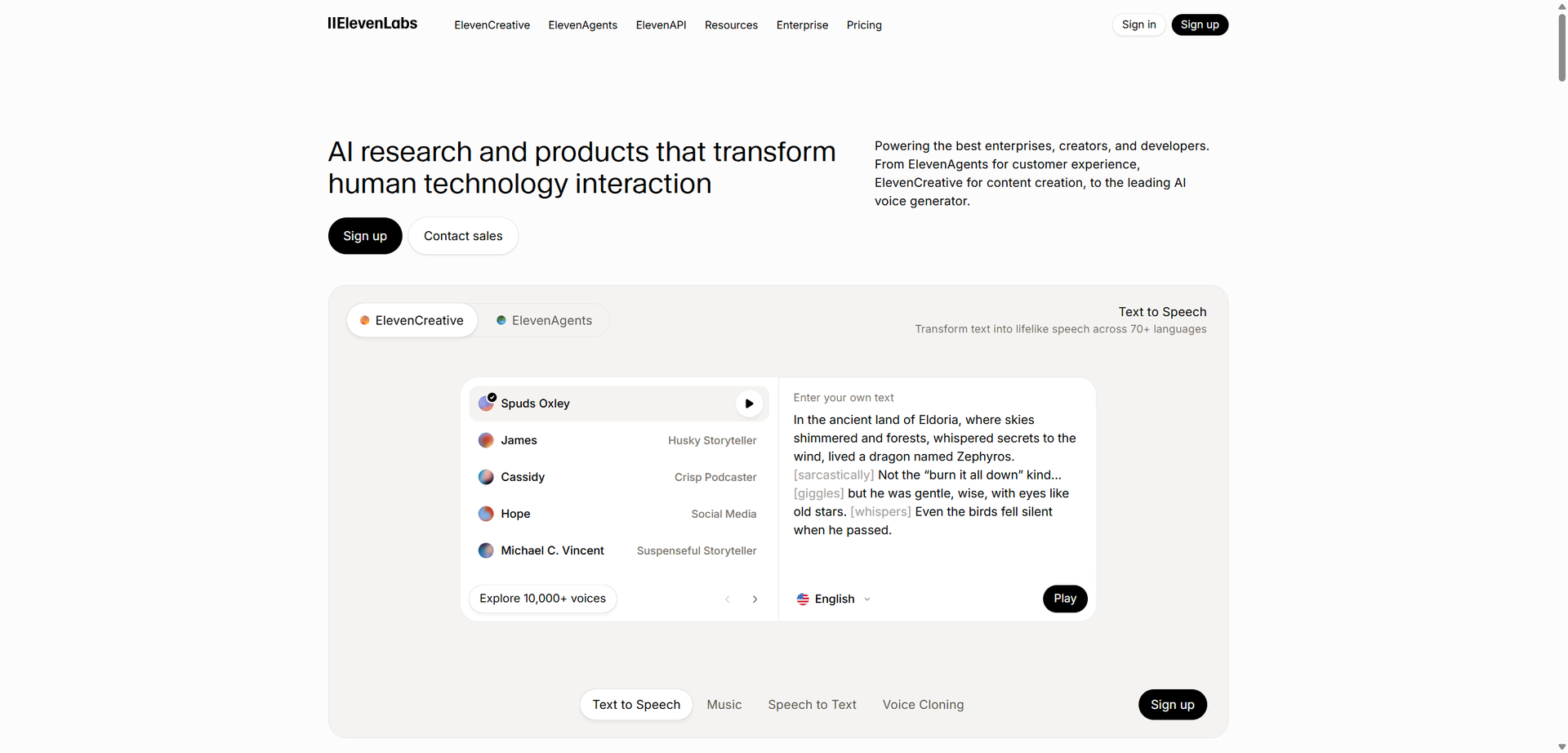Select the Voice Cloning tab
The width and height of the screenshot is (1568, 753).
tap(923, 705)
